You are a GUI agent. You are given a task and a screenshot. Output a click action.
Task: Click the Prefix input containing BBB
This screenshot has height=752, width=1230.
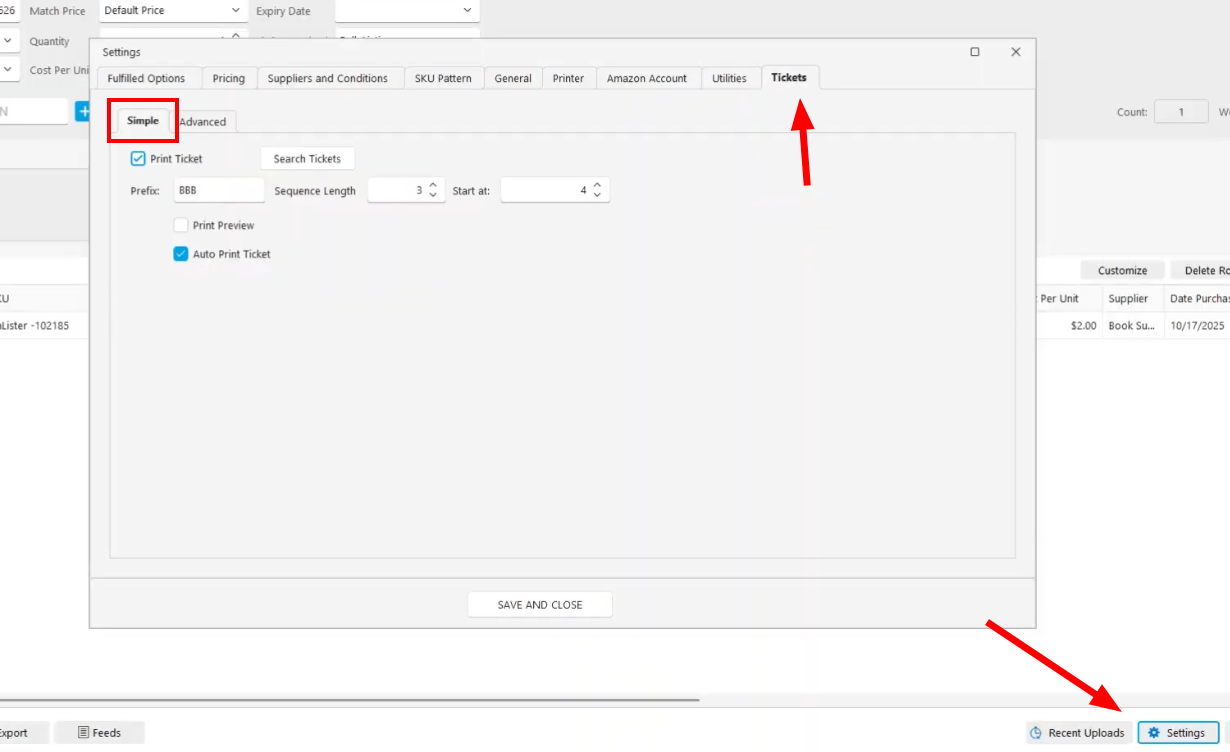coord(219,190)
